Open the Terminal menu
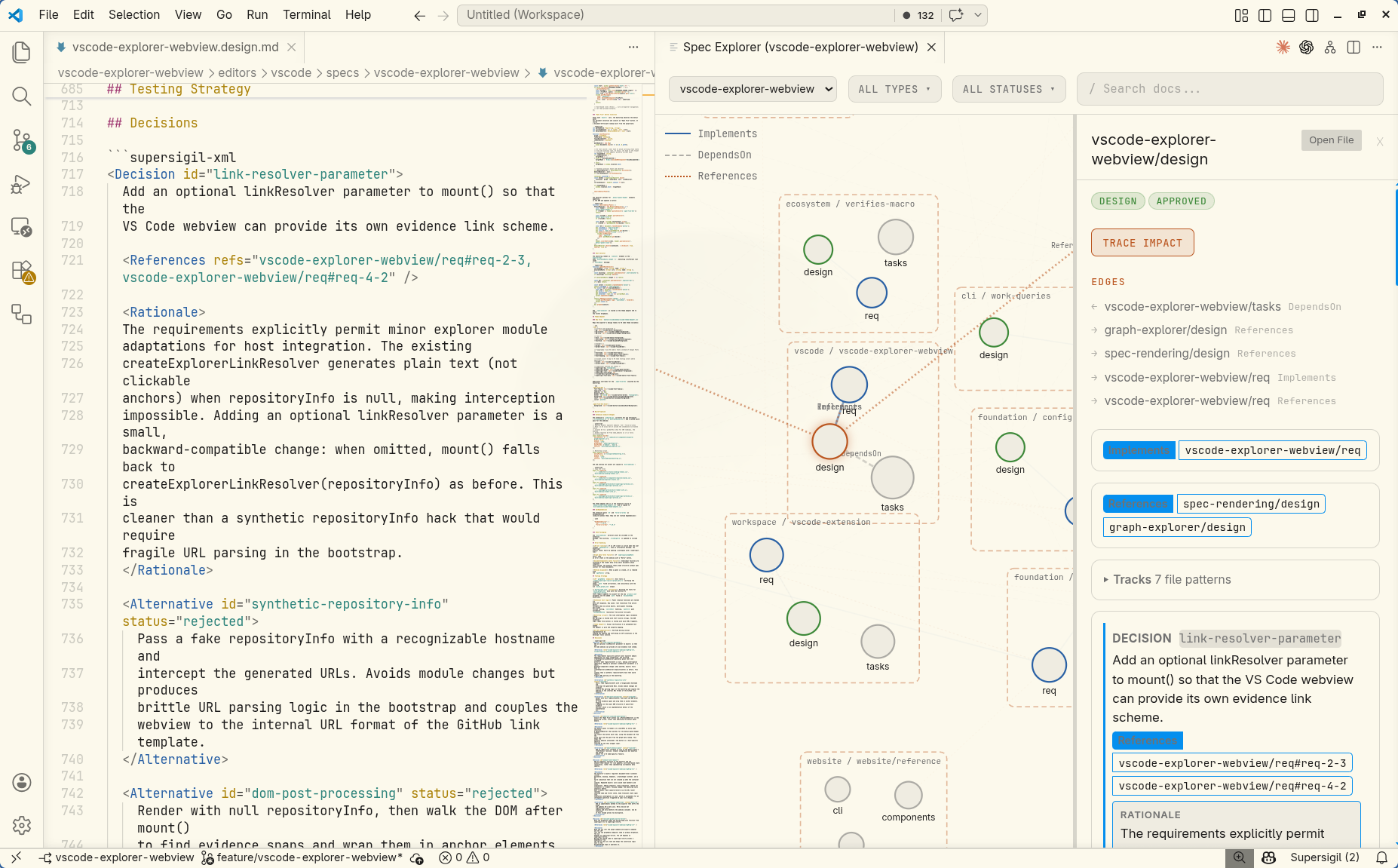1398x868 pixels. [306, 14]
